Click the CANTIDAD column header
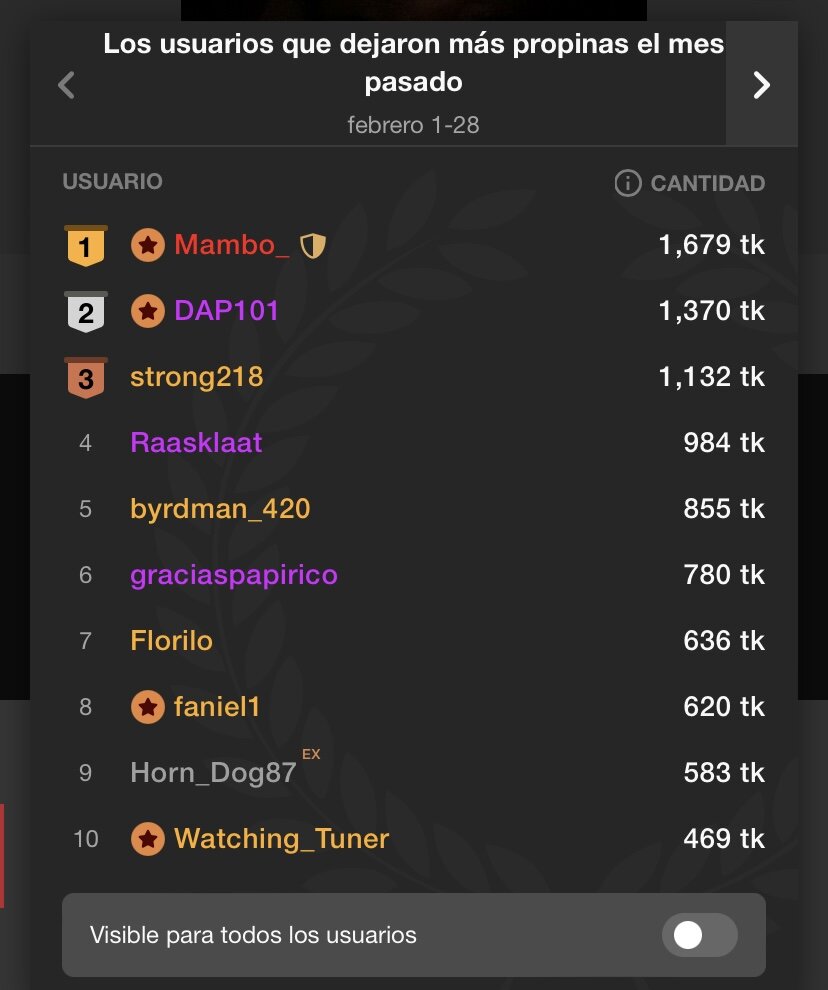Screen dimensions: 828x990 [x=708, y=183]
